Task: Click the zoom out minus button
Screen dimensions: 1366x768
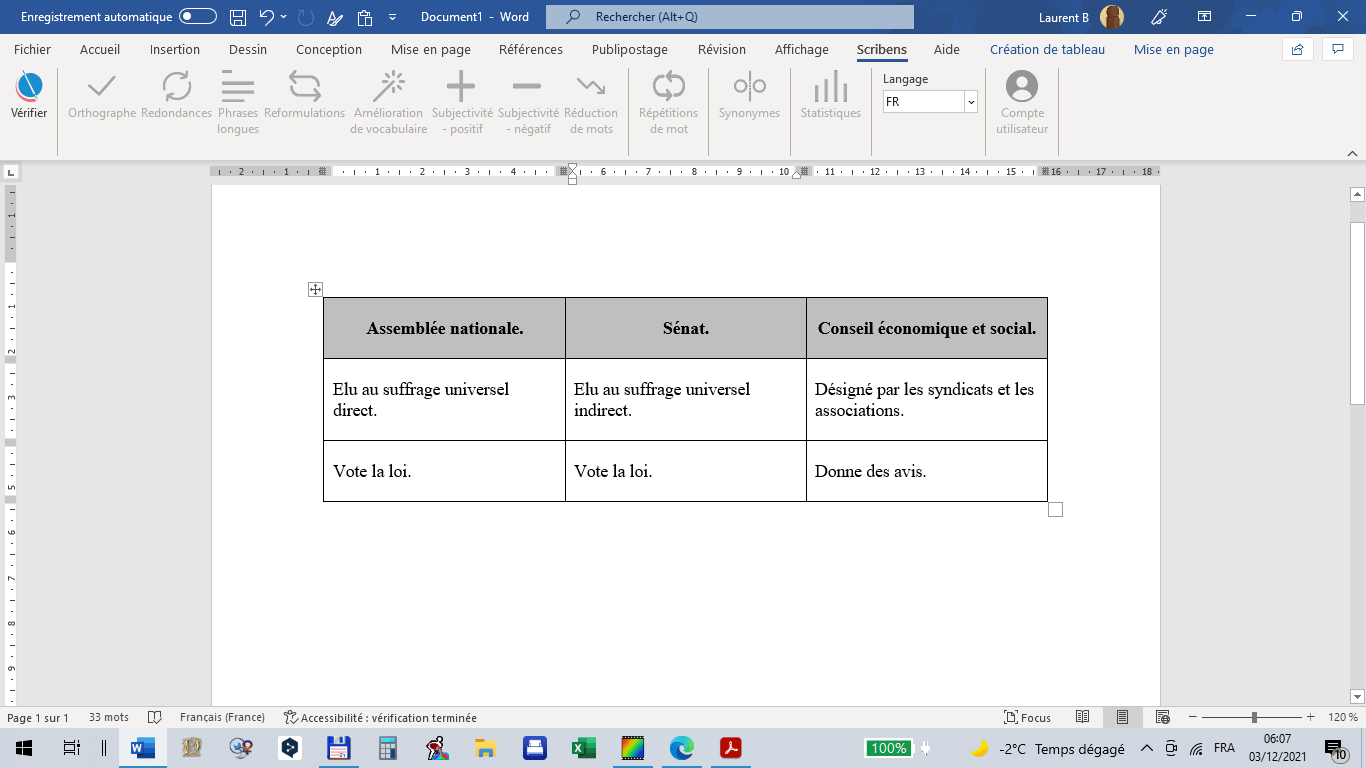Action: tap(1191, 718)
